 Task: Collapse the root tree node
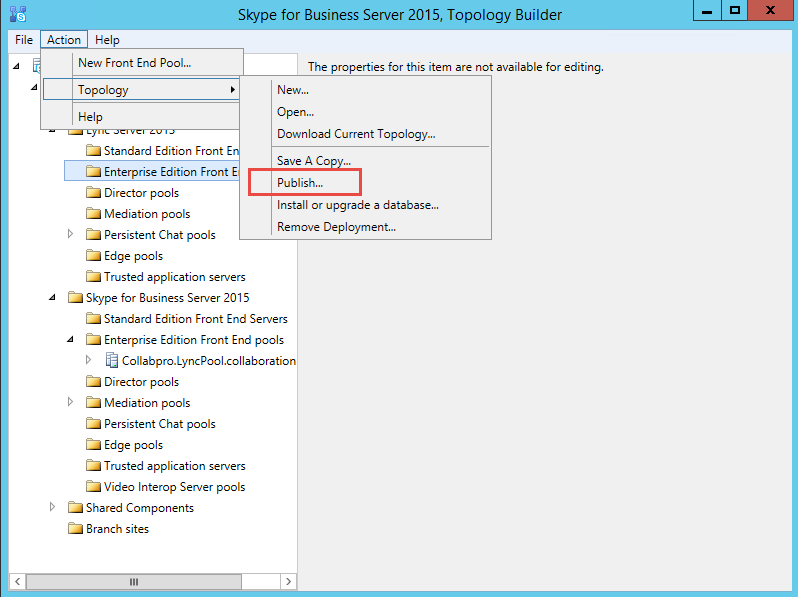coord(16,66)
